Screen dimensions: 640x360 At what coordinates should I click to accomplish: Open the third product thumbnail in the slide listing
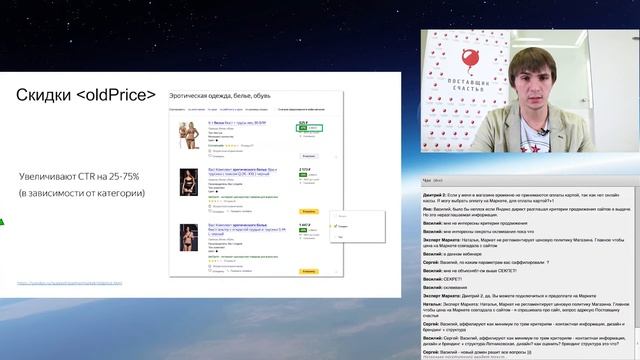coord(189,237)
